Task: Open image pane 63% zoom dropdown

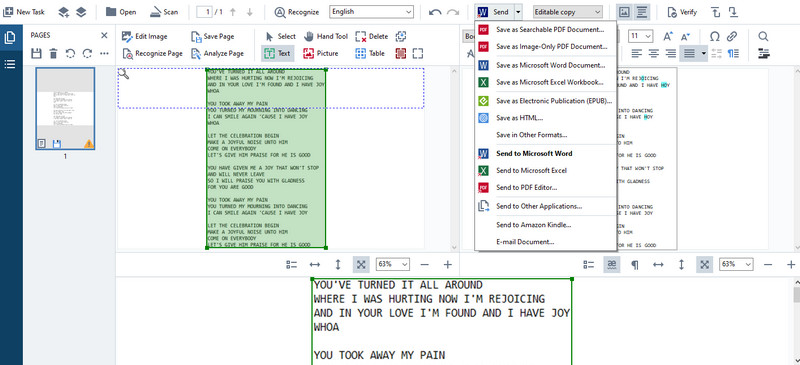Action: tap(393, 264)
